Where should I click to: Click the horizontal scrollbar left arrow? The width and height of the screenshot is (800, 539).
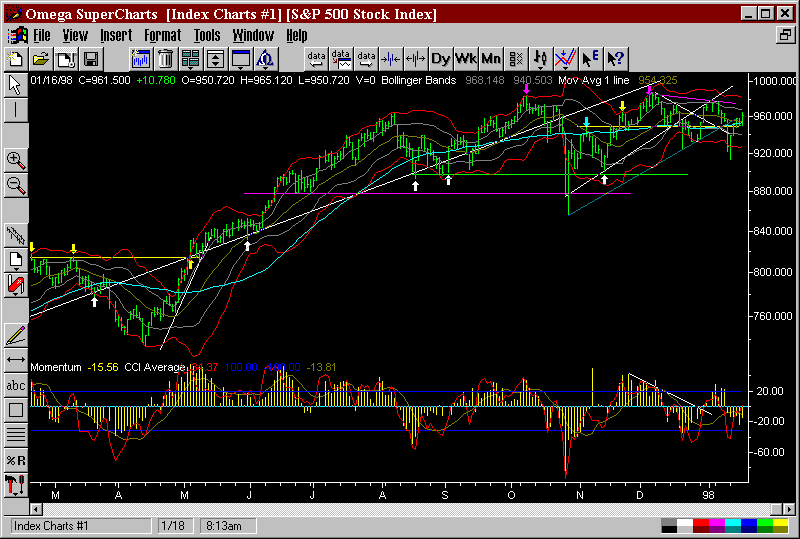click(x=36, y=509)
